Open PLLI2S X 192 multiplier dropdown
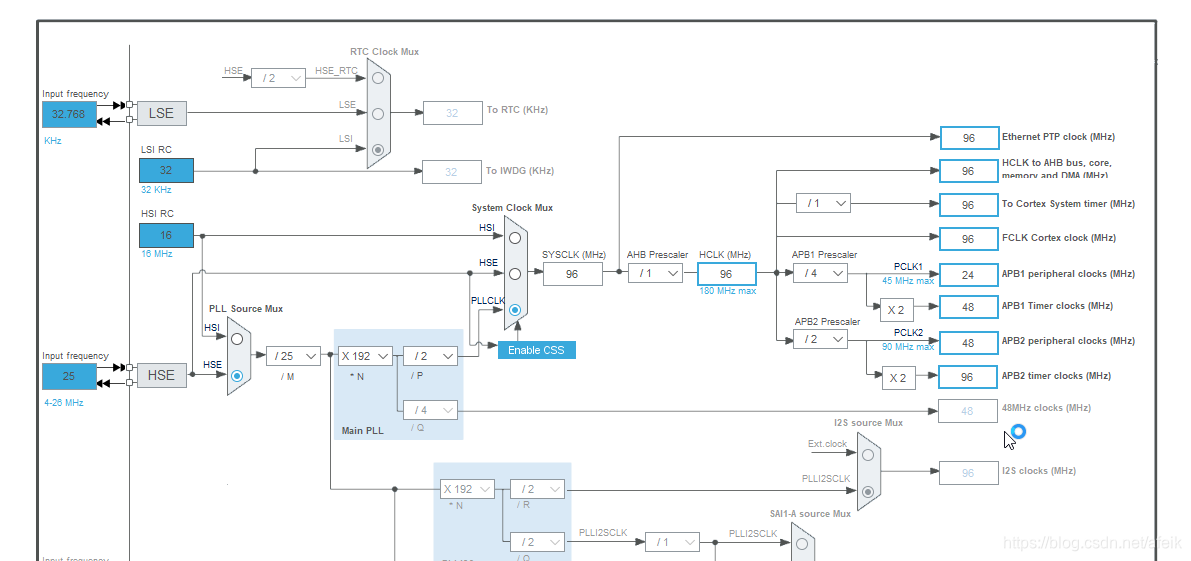Image resolution: width=1191 pixels, height=561 pixels. [x=468, y=489]
